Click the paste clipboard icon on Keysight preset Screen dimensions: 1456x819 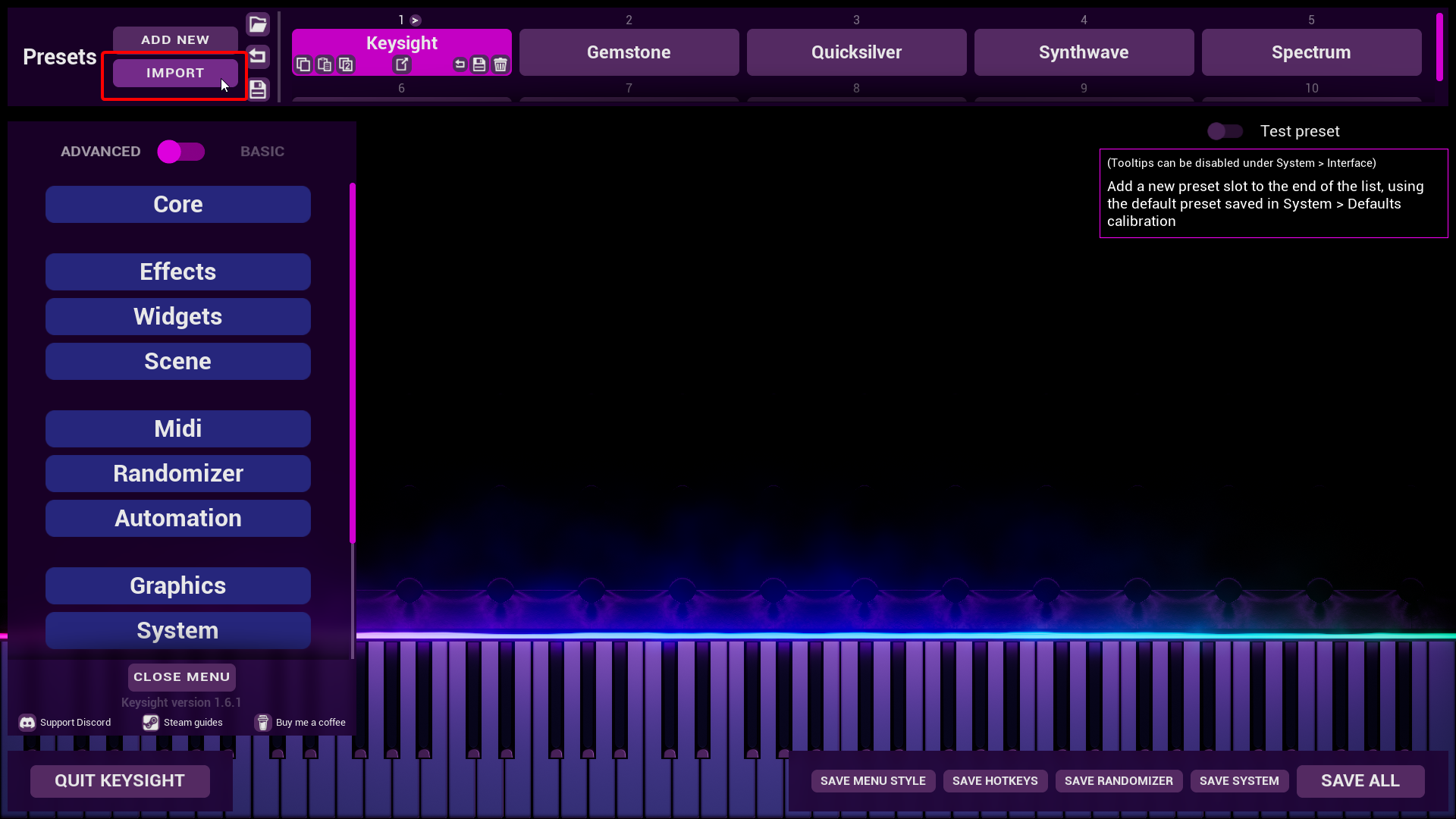coord(325,64)
